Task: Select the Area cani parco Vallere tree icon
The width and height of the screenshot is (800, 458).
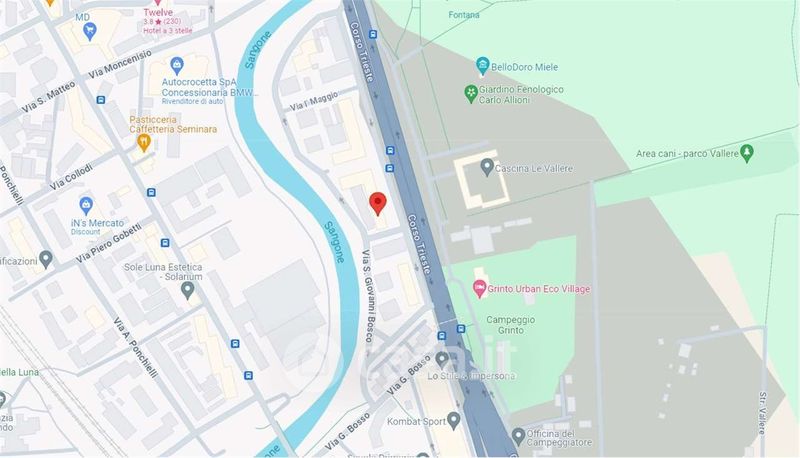Action: [746, 153]
